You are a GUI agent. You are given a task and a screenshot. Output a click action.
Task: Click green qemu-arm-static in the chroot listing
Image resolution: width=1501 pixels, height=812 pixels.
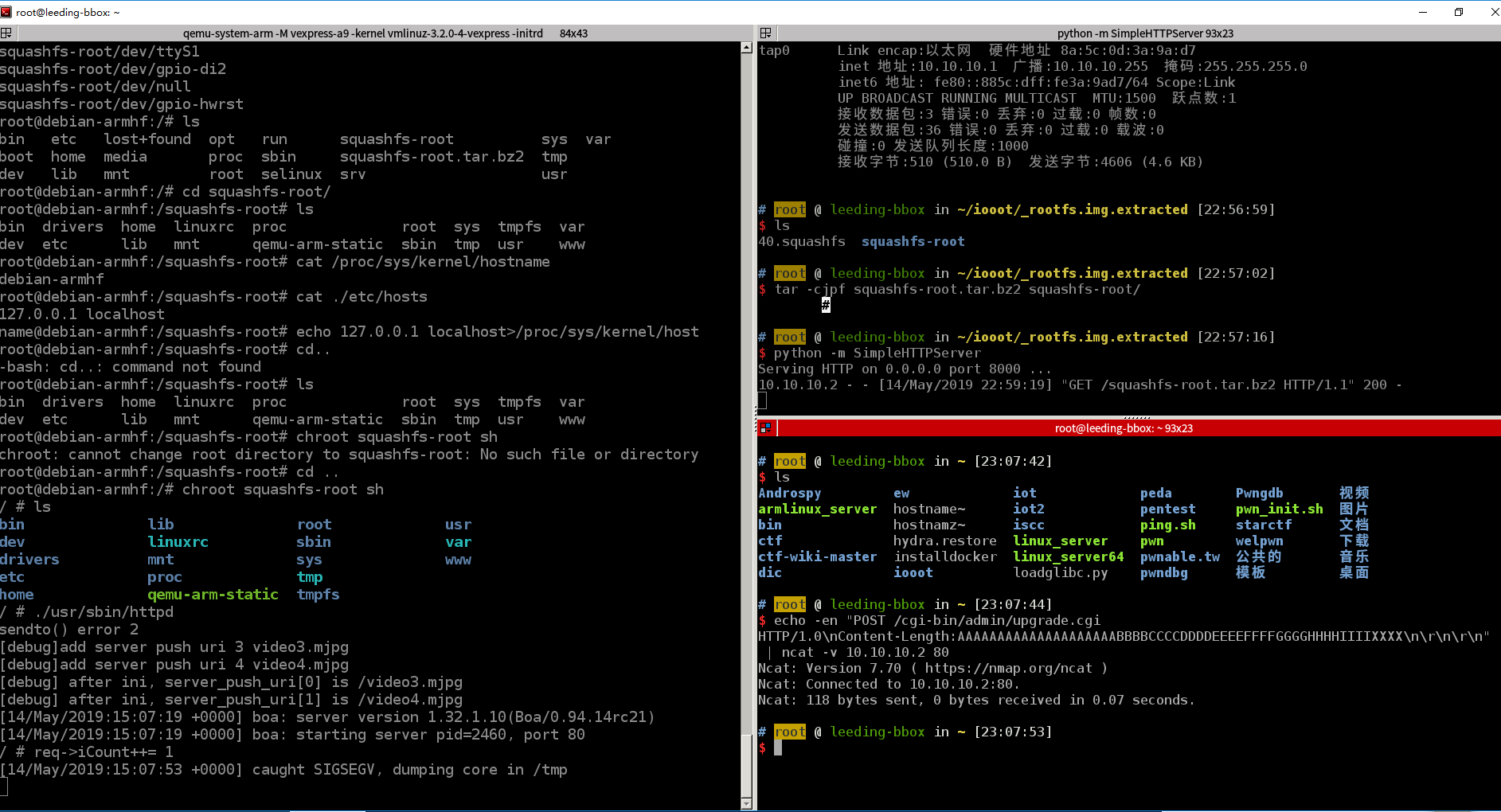click(213, 595)
